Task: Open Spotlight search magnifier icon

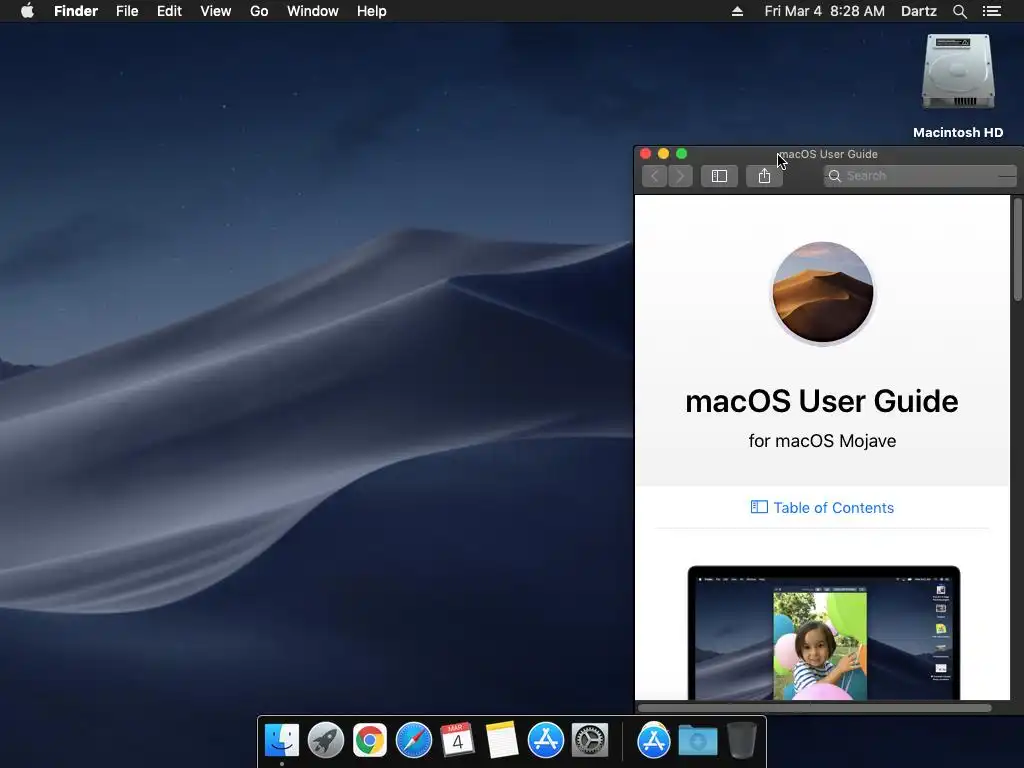Action: 959,11
